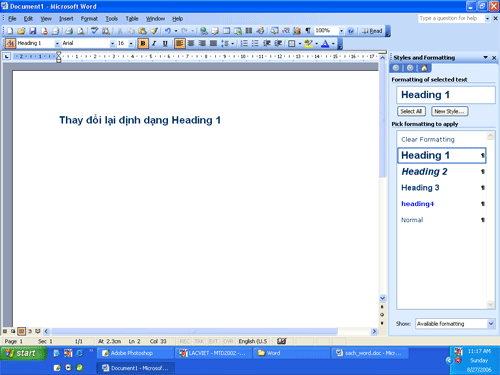
Task: Decrease paragraph indent
Action: pyautogui.click(x=267, y=43)
